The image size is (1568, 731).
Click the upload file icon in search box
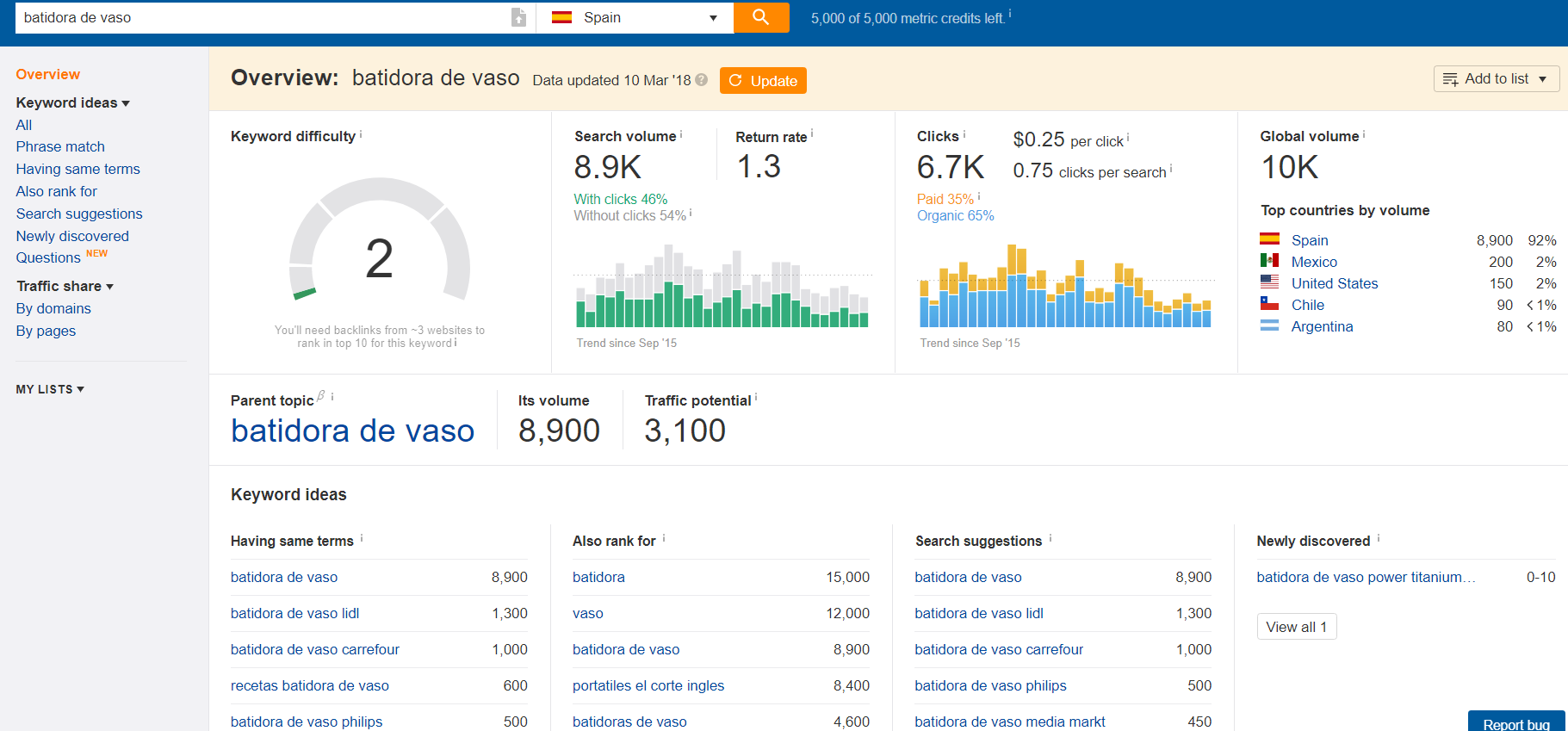tap(518, 17)
